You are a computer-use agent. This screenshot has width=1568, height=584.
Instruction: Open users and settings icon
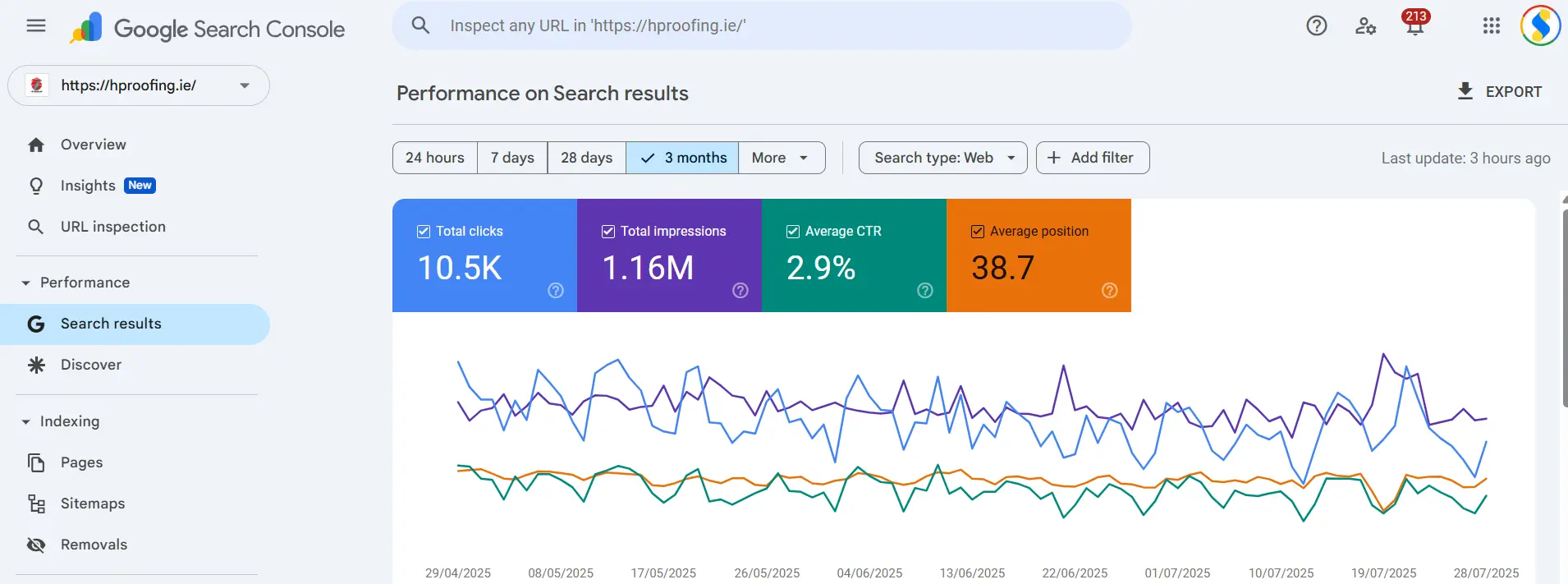1365,26
